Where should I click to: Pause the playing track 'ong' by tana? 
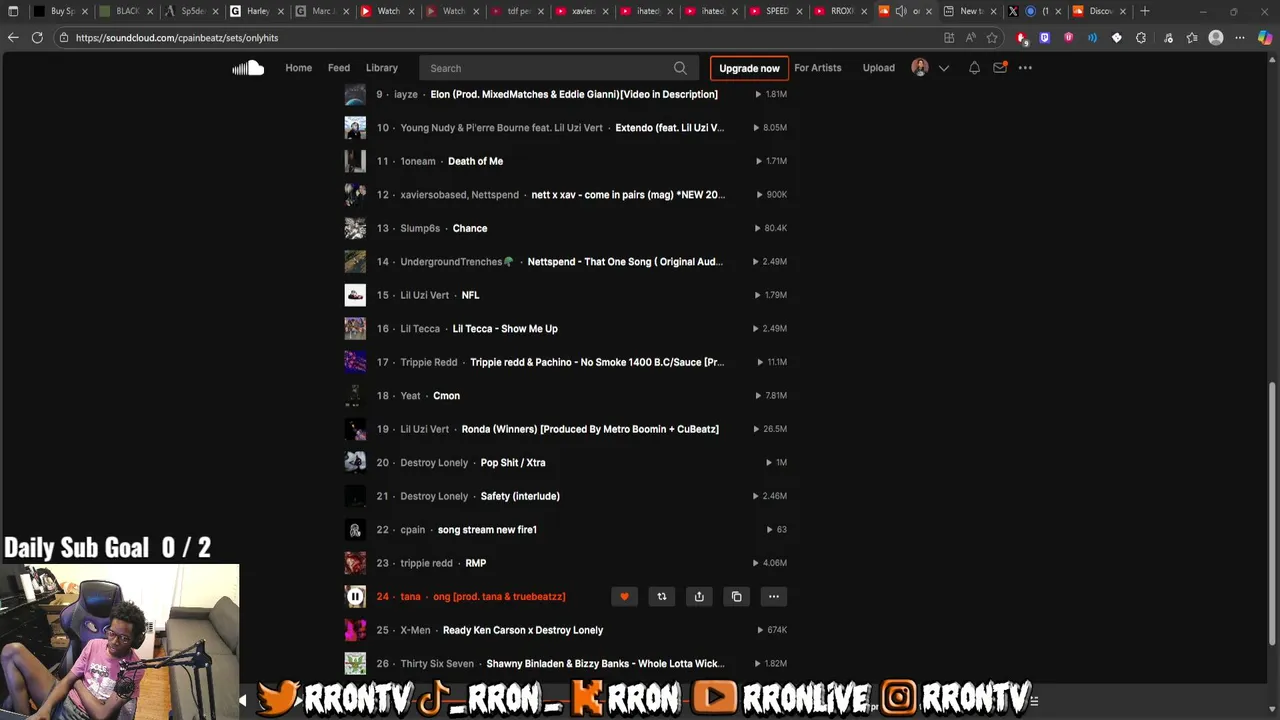click(x=355, y=597)
